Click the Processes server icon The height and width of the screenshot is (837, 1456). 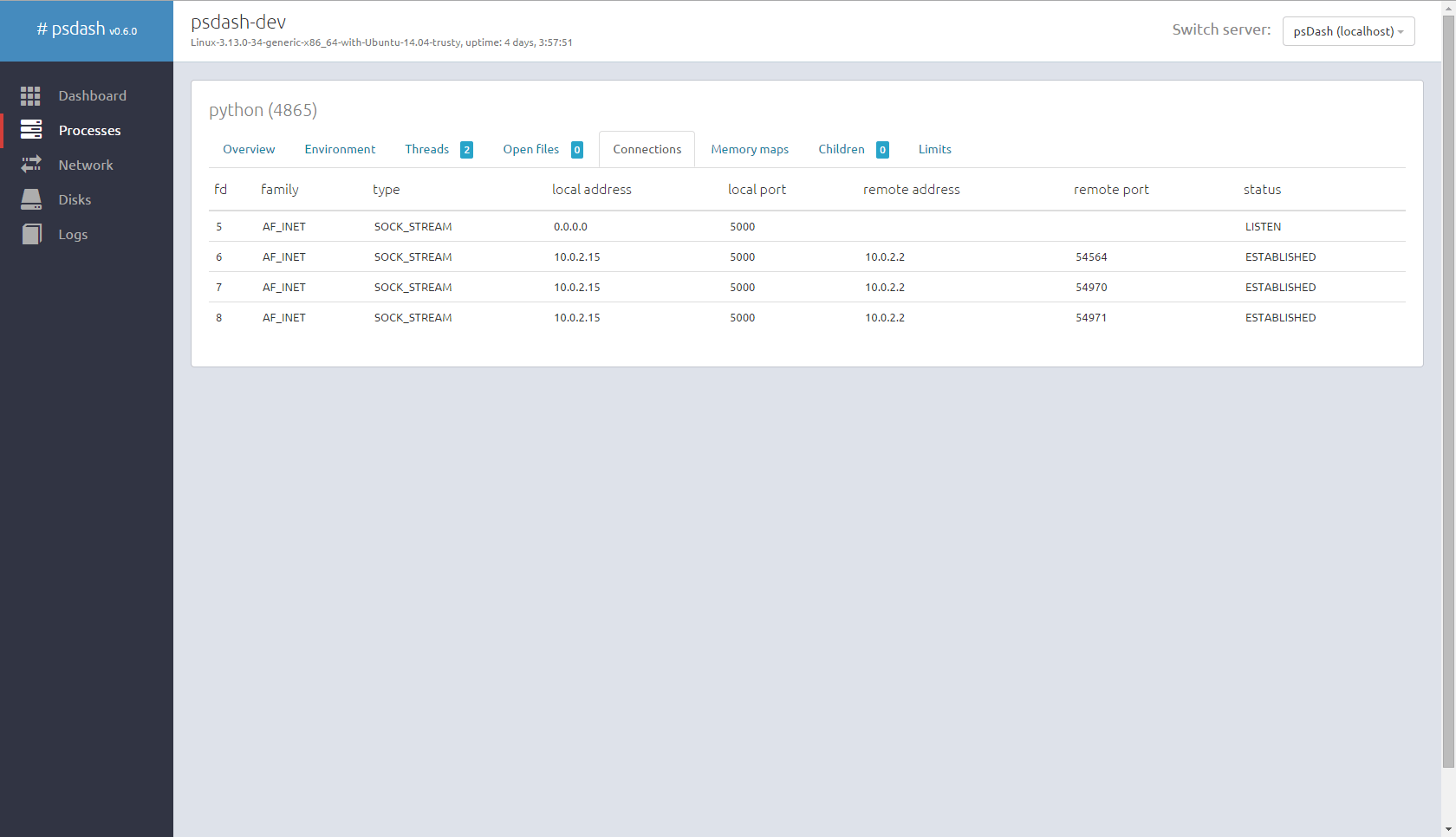30,130
